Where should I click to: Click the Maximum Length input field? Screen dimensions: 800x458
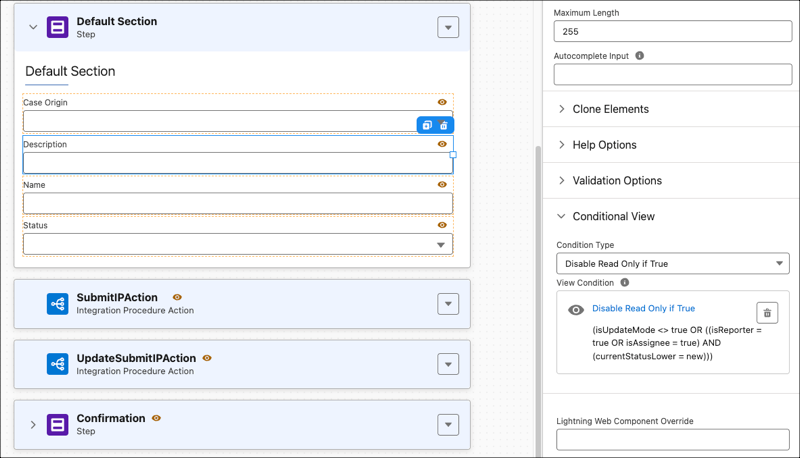click(672, 32)
